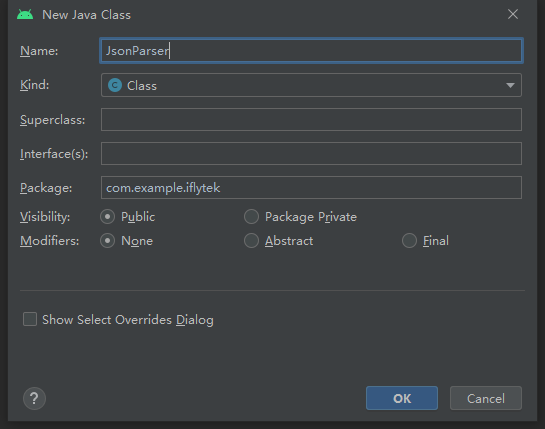Enable Show Select Overrides Dialog checkbox
Viewport: 545px width, 429px height.
(x=30, y=319)
